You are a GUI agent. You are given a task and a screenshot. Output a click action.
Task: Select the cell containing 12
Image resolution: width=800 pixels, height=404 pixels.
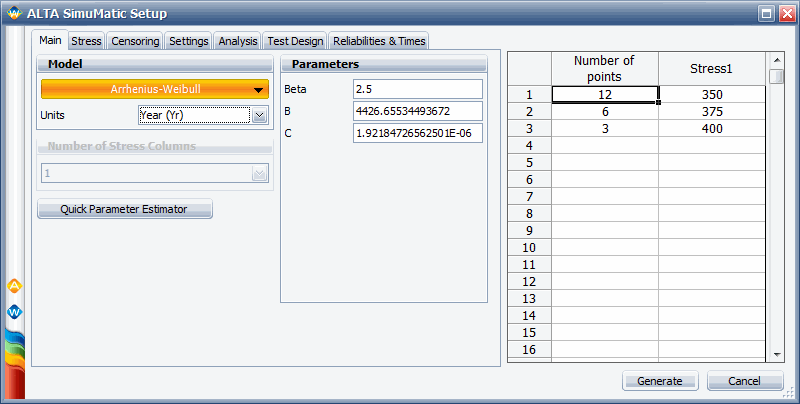click(605, 94)
